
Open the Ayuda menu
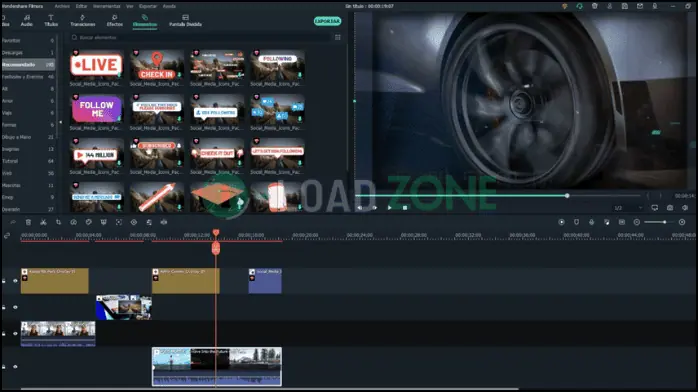(x=169, y=6)
